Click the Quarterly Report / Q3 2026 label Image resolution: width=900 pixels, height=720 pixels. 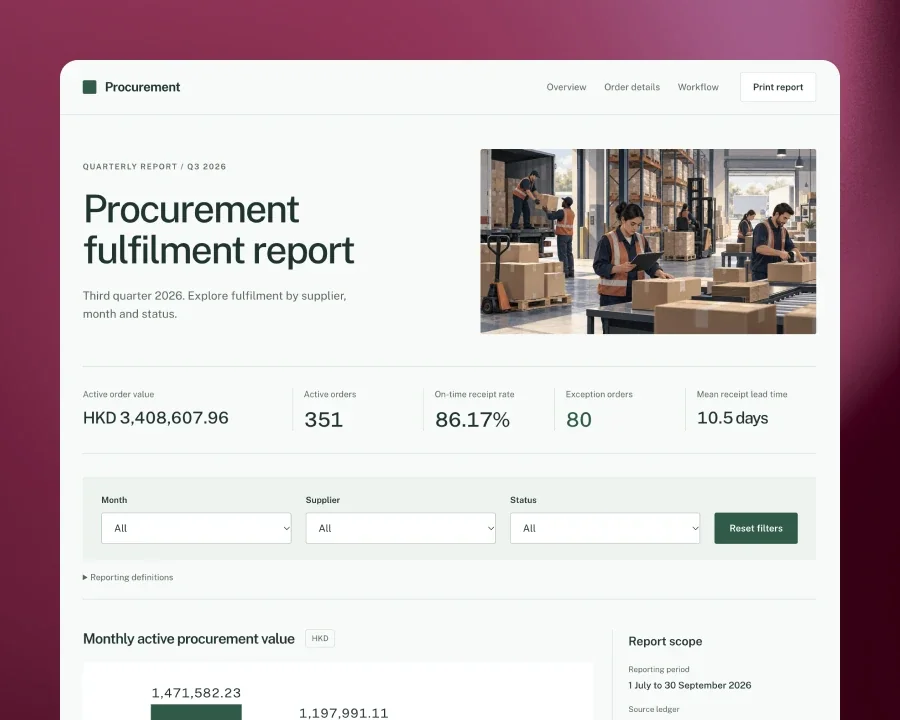(154, 167)
